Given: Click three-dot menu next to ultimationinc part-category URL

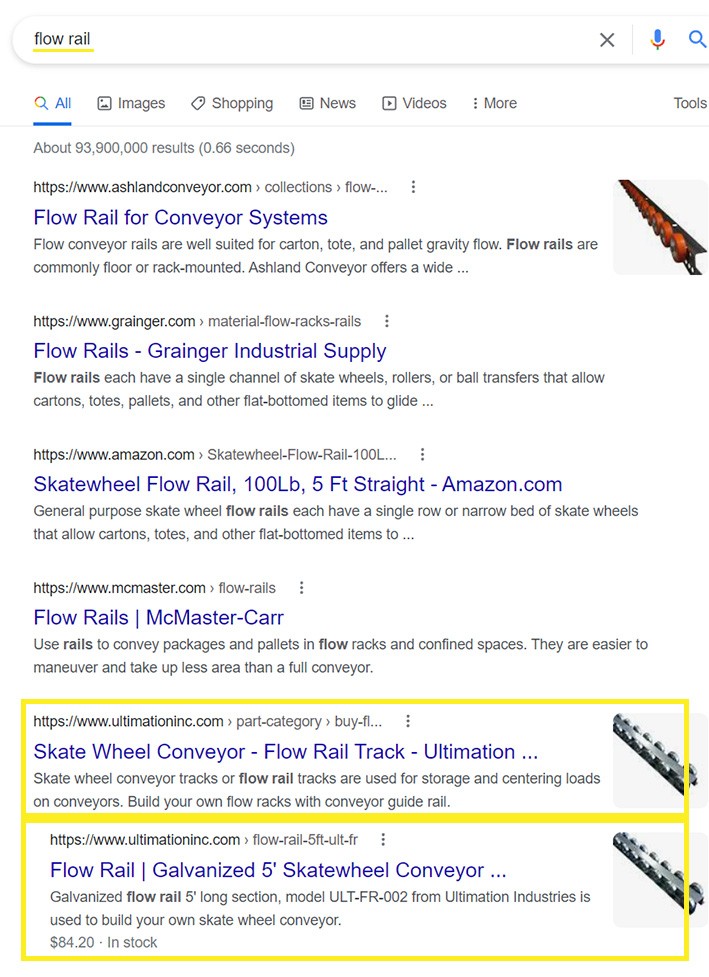Looking at the screenshot, I should coord(407,721).
